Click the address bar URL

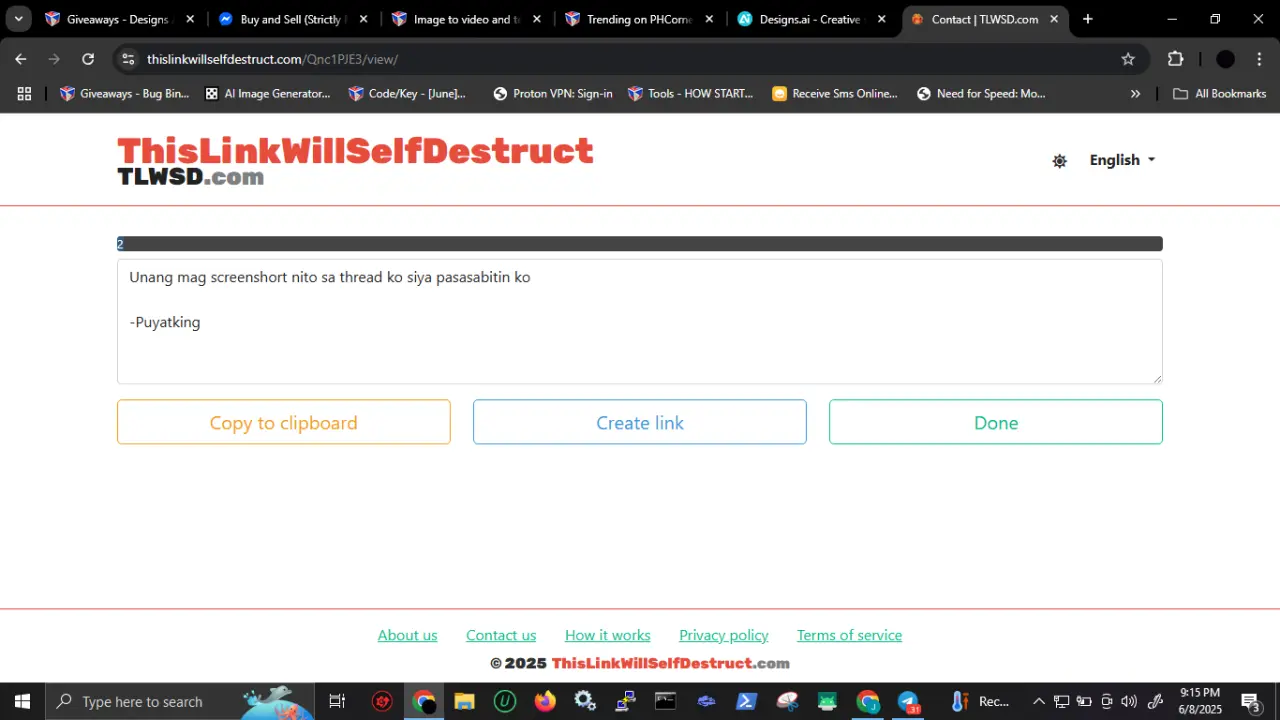pyautogui.click(x=272, y=59)
